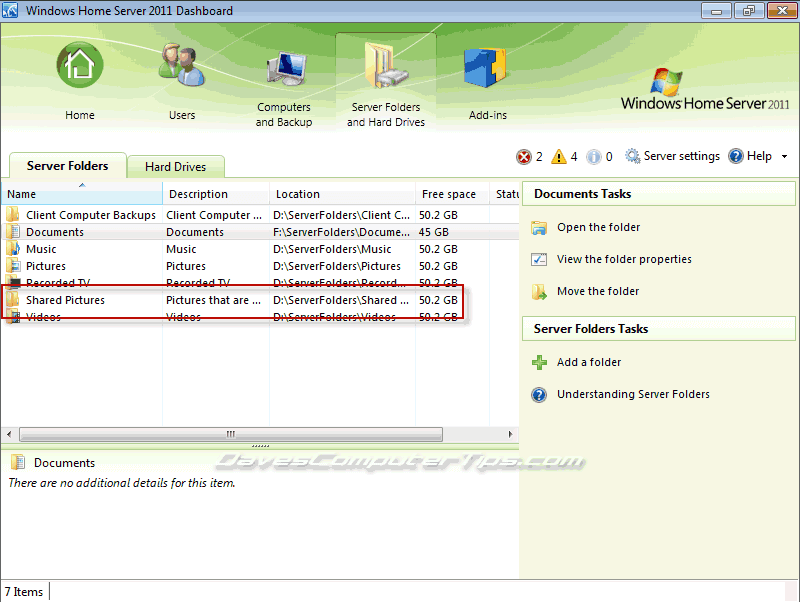Click the Open the folder link

598,227
